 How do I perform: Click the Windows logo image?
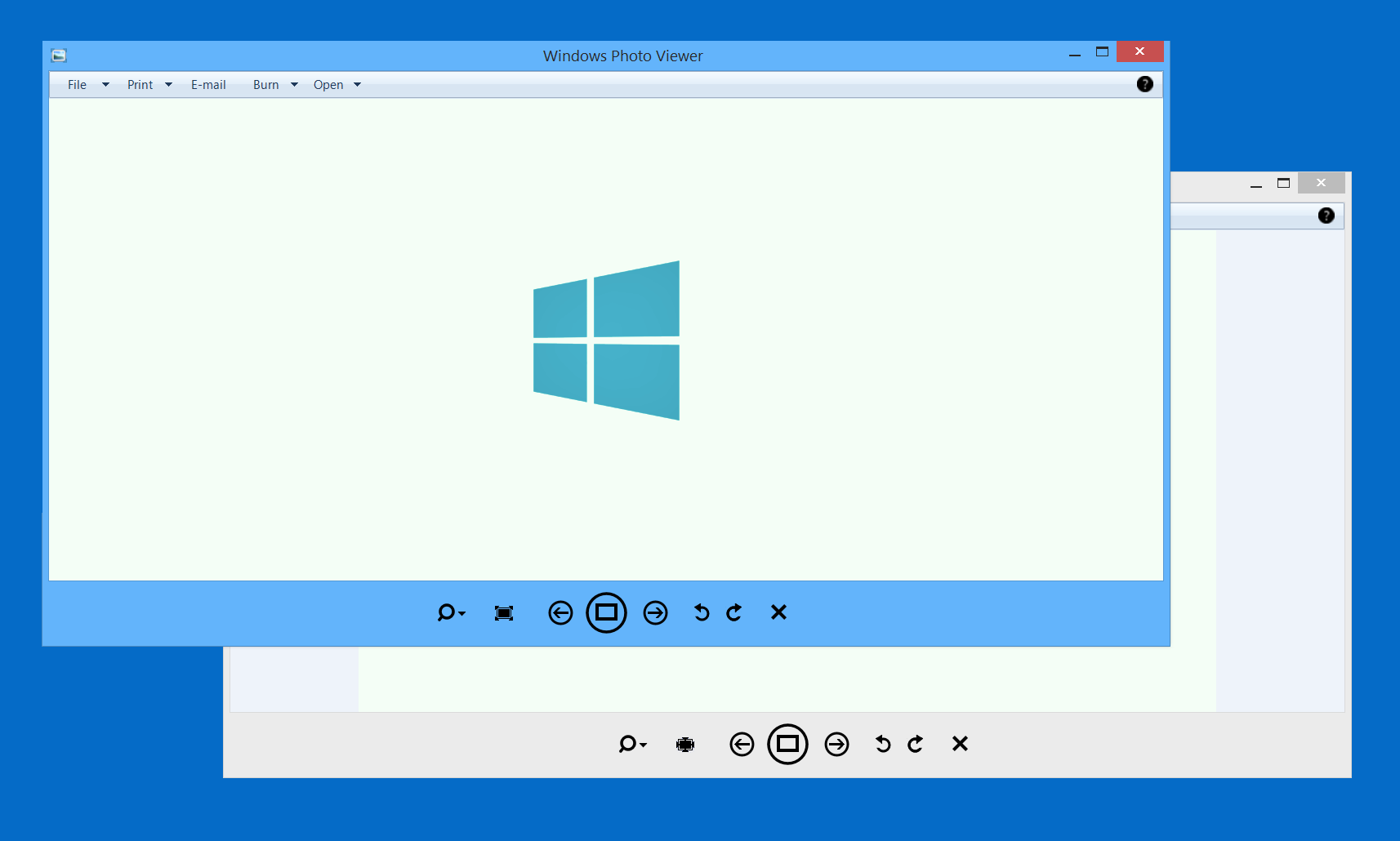point(606,340)
